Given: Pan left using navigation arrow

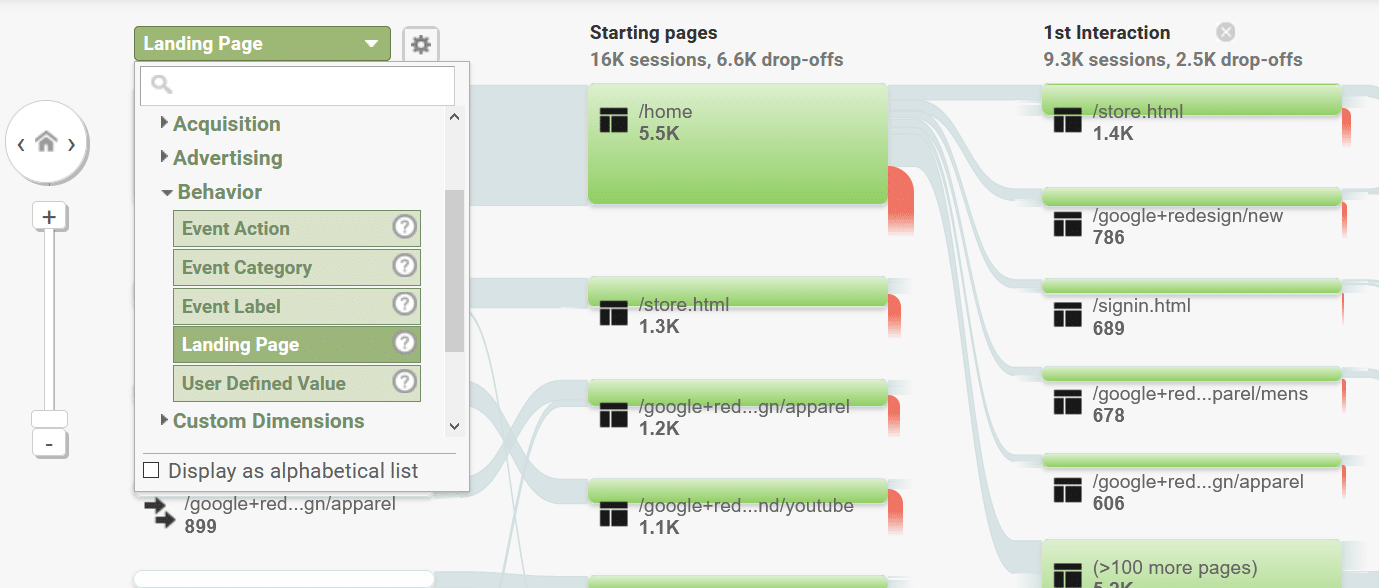Looking at the screenshot, I should click(21, 144).
